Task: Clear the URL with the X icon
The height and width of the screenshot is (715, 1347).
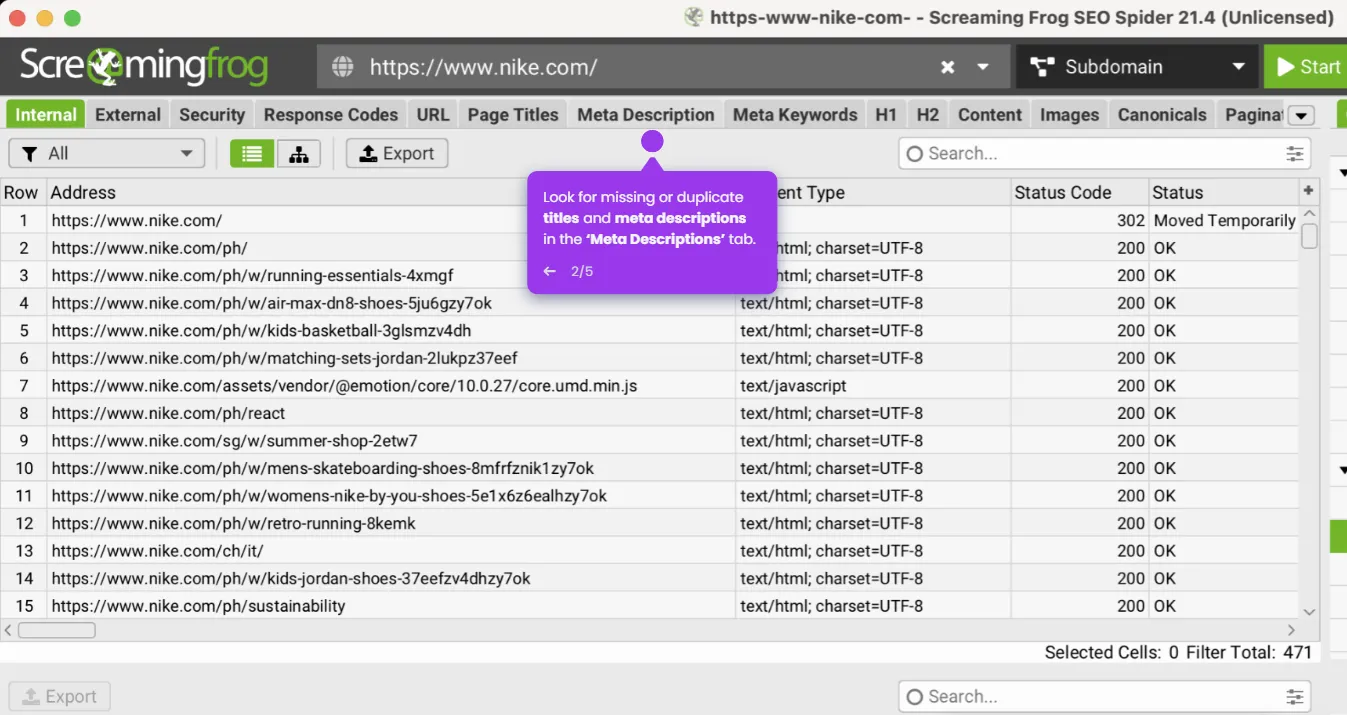Action: coord(947,67)
